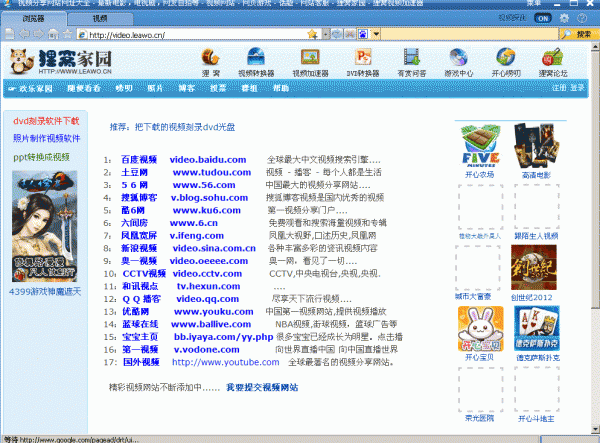Screen dimensions: 600x443
Task: Open the 照片制作视频软件 sidebar link
Action: [46, 138]
